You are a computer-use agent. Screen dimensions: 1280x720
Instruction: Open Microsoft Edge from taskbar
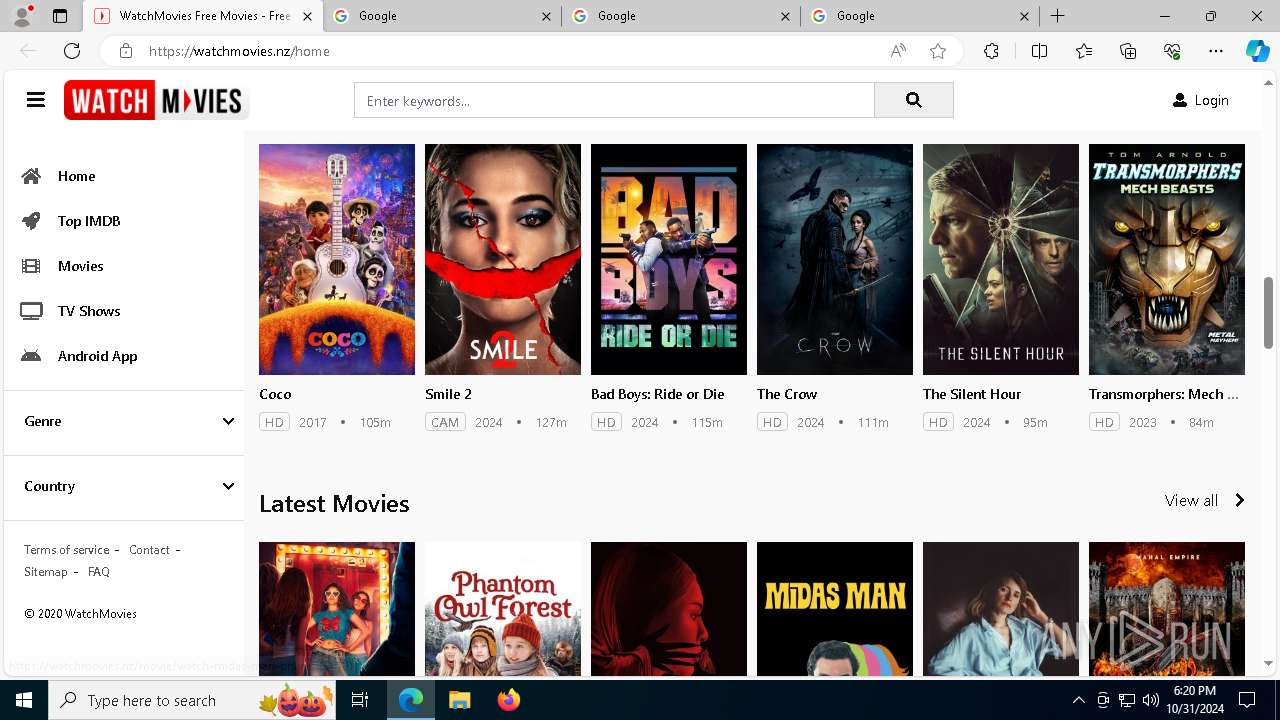click(411, 700)
